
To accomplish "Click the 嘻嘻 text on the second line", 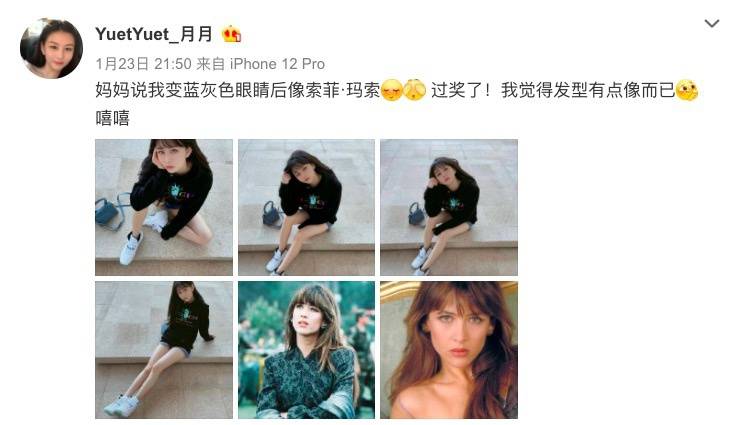I will [x=112, y=118].
